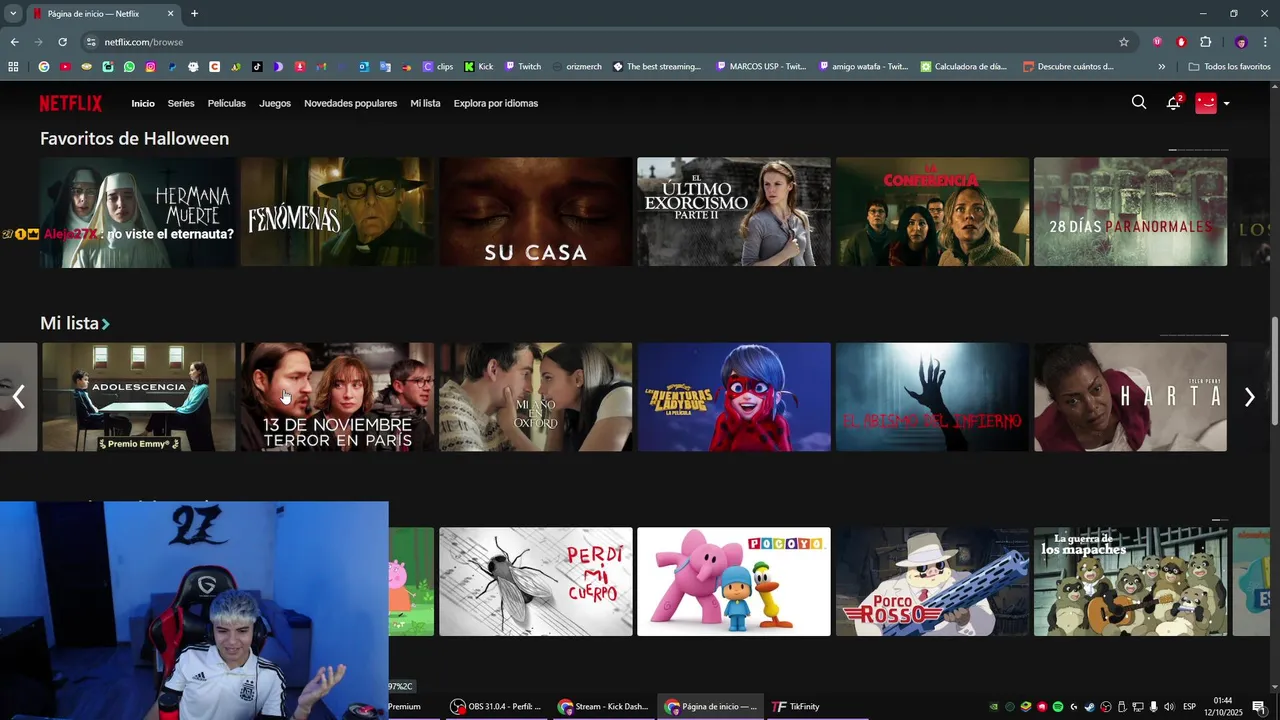This screenshot has height=720, width=1280.
Task: Slide Mi lista row to the right
Action: click(x=1249, y=397)
